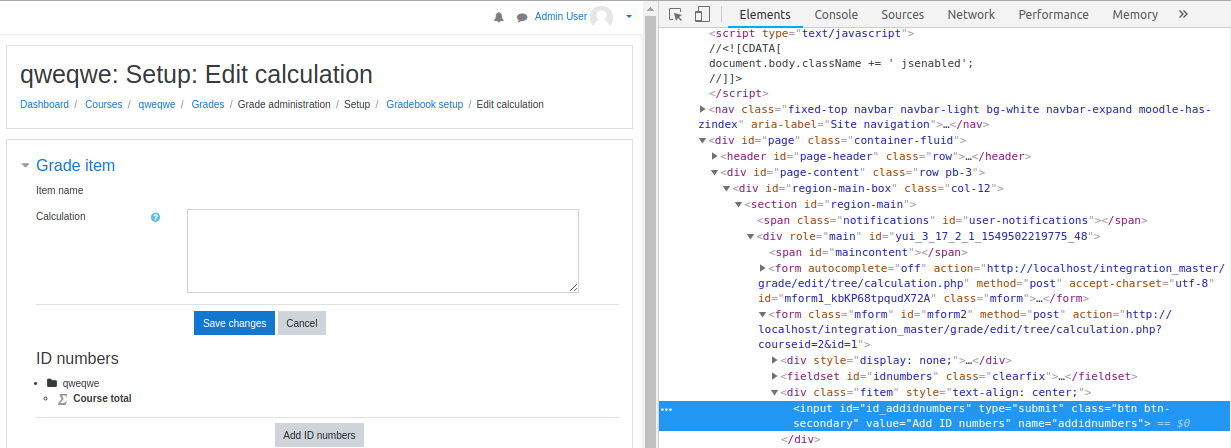This screenshot has width=1231, height=448.
Task: Collapse the region-main-box div node
Action: [726, 188]
